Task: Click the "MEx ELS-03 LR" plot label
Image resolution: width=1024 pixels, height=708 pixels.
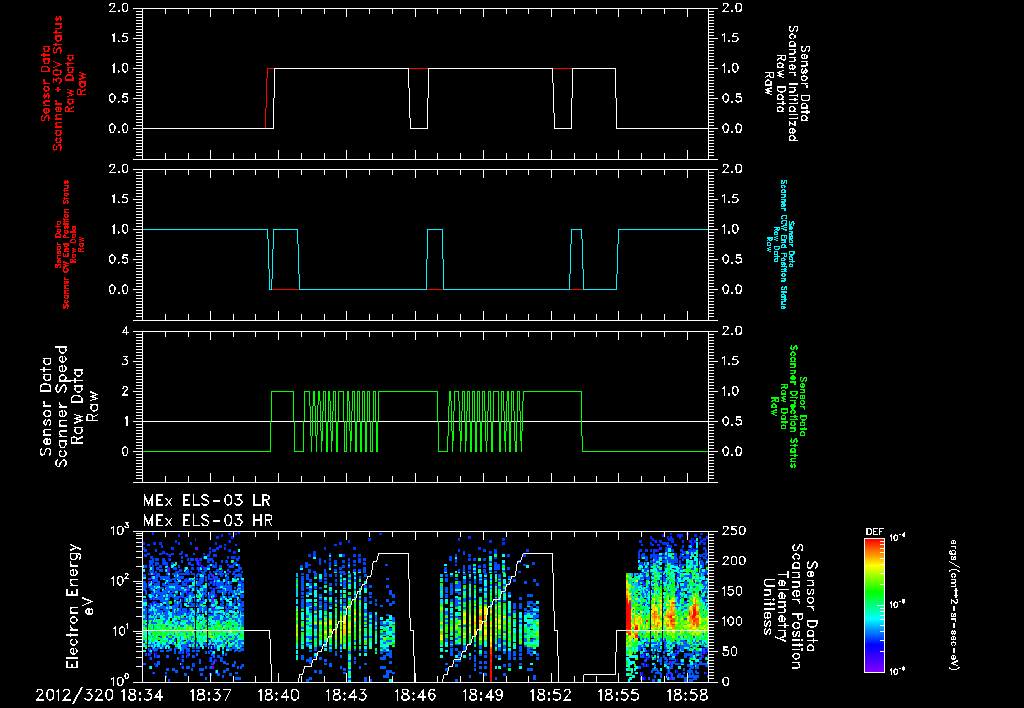Action: tap(206, 501)
